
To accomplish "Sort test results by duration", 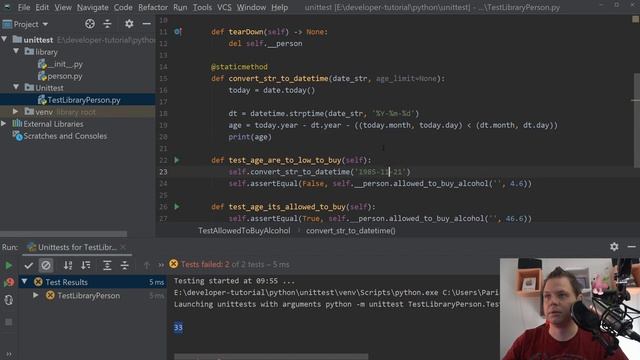I will [x=86, y=265].
